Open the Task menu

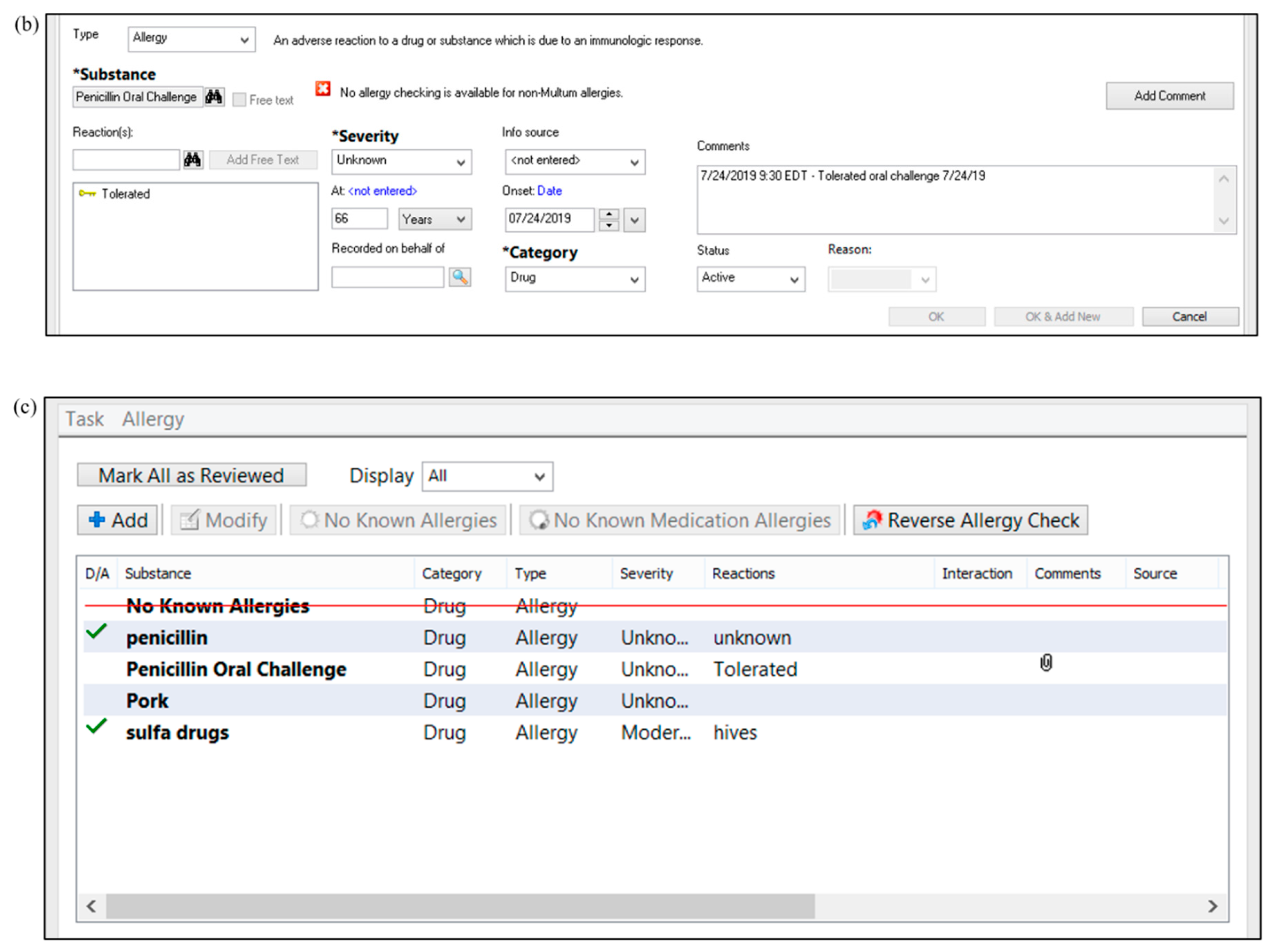[84, 419]
